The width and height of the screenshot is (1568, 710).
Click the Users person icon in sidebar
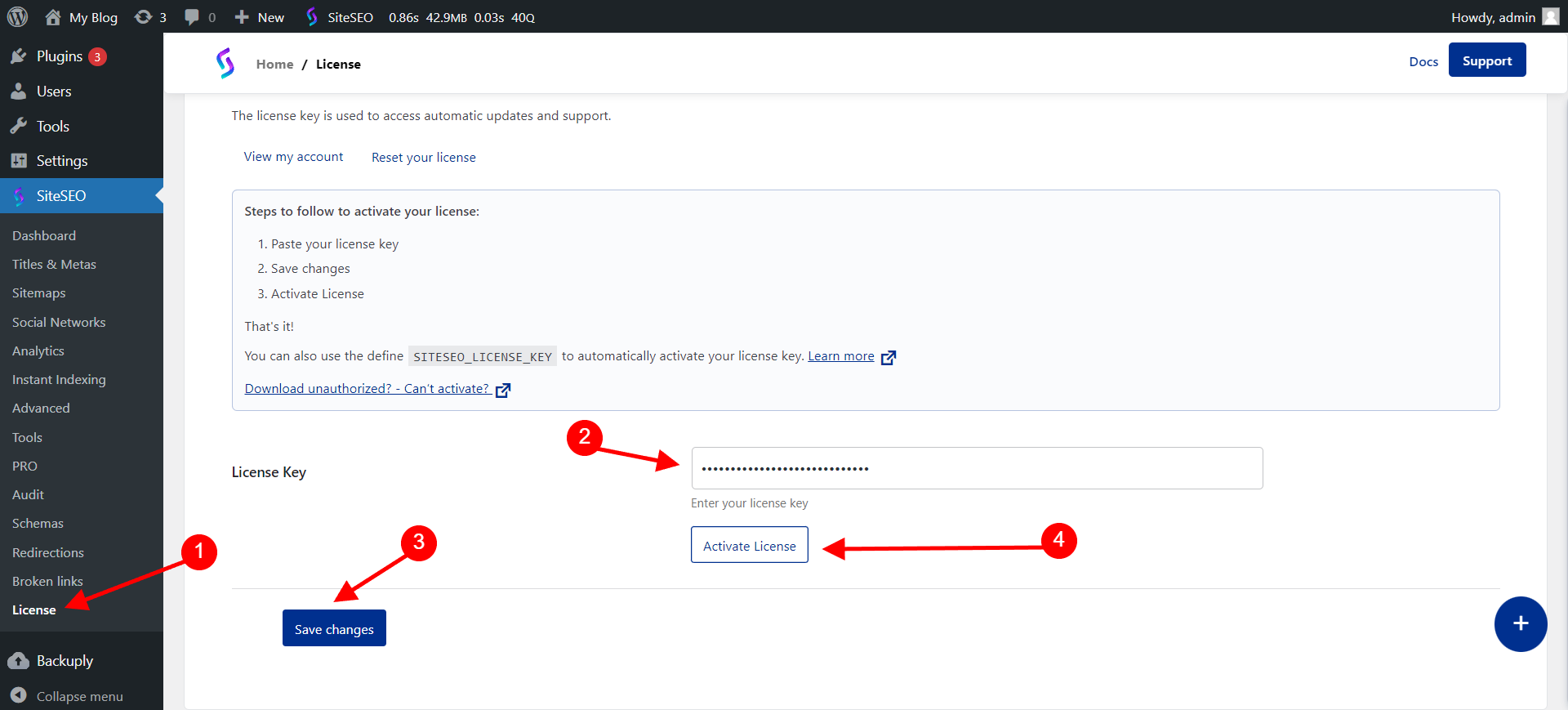click(19, 92)
